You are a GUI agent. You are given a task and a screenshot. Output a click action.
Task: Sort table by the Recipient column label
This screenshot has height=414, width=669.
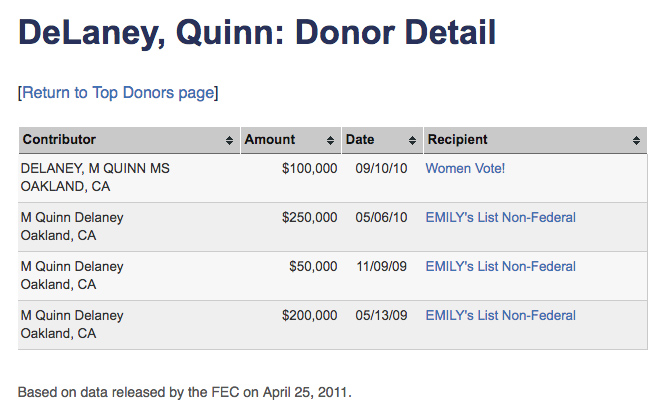(x=457, y=140)
